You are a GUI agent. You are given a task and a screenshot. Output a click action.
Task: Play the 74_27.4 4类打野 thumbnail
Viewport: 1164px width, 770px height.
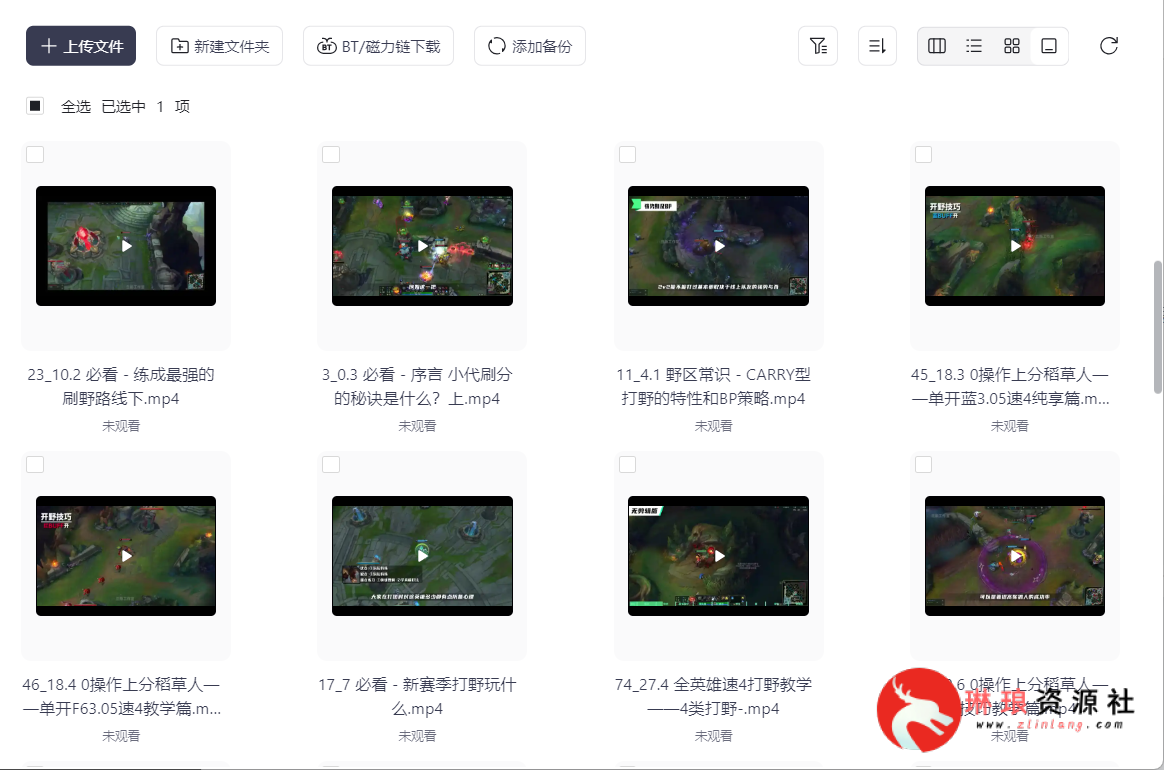point(719,555)
